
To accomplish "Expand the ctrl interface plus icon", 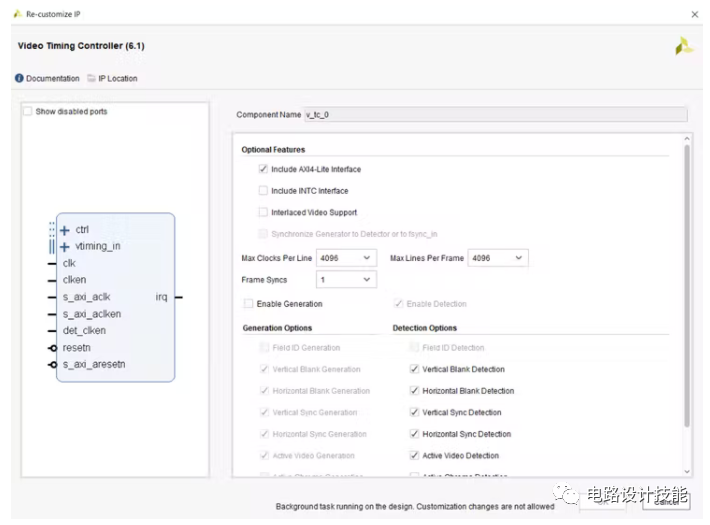I will (65, 231).
